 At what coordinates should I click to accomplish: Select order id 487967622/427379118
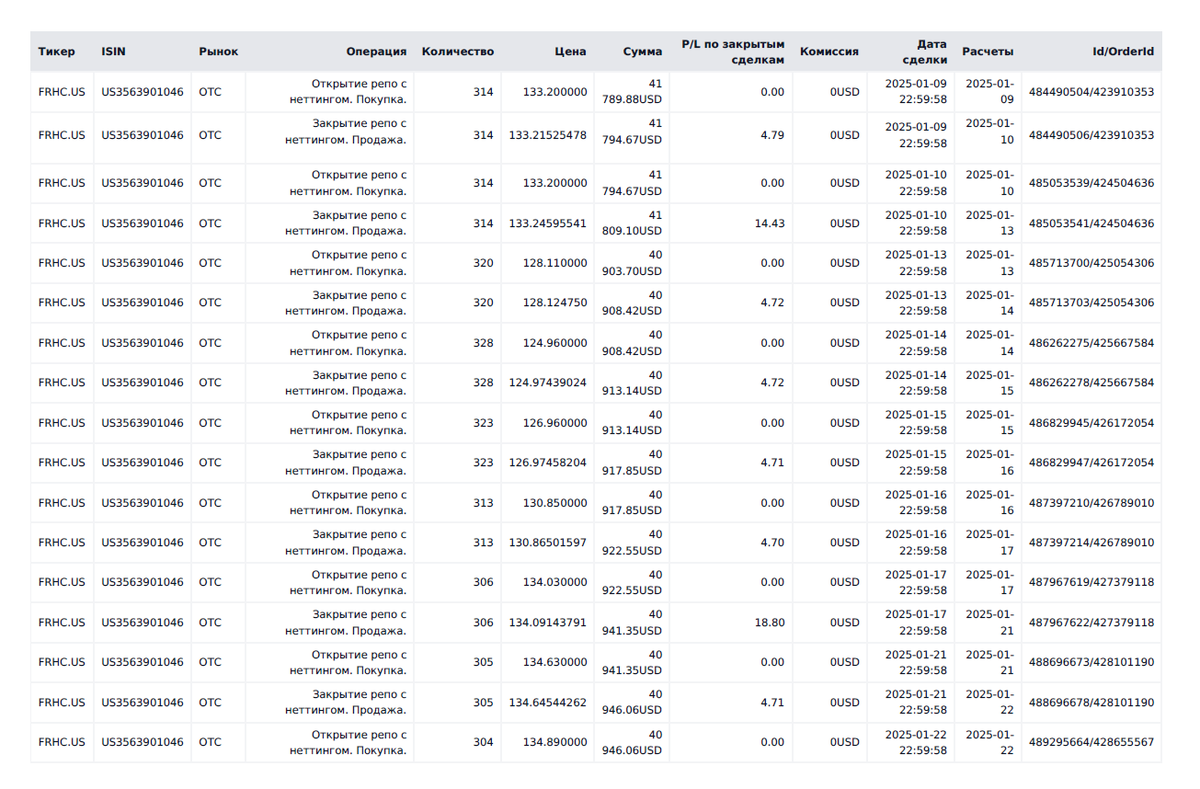1091,622
